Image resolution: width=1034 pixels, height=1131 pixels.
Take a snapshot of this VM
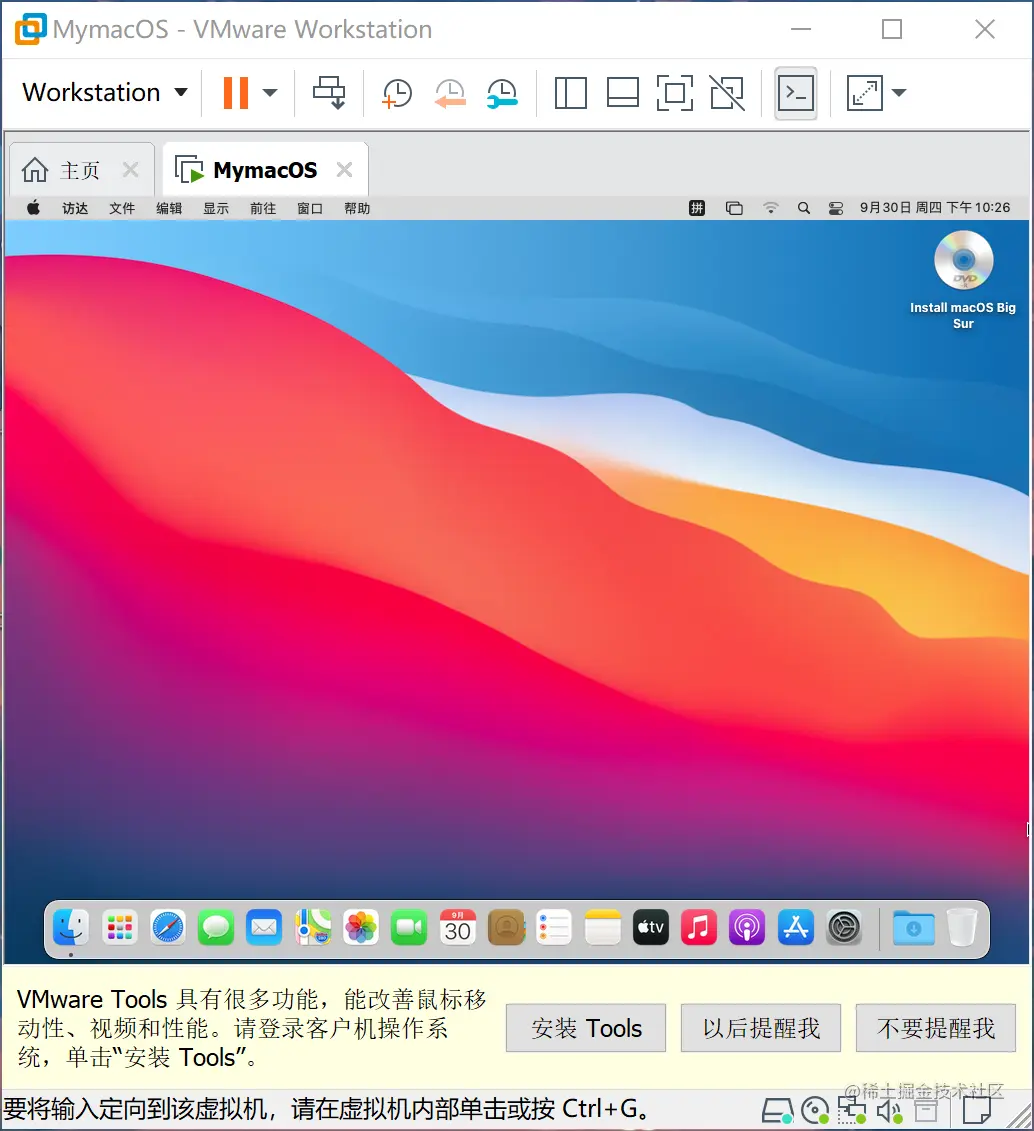tap(397, 93)
